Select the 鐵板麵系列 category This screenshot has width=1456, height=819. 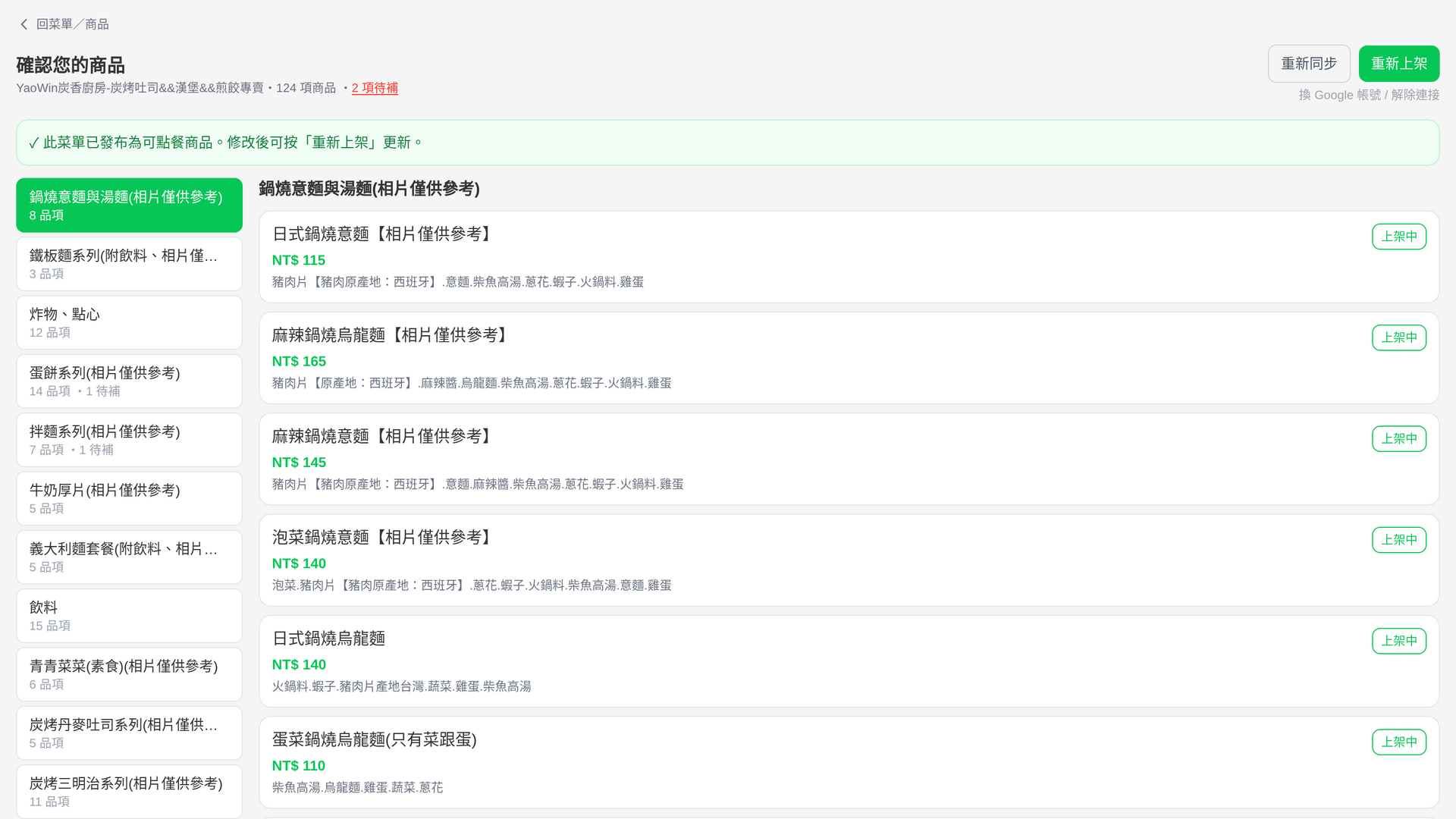(129, 264)
